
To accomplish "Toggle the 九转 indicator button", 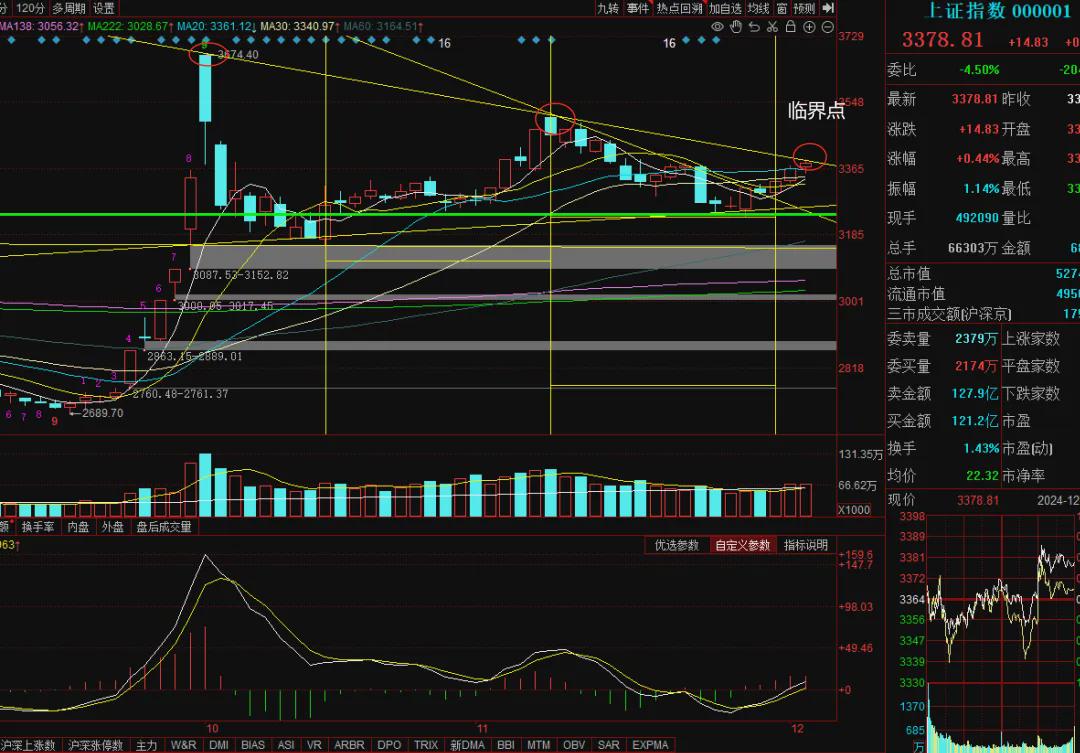I will pyautogui.click(x=608, y=8).
